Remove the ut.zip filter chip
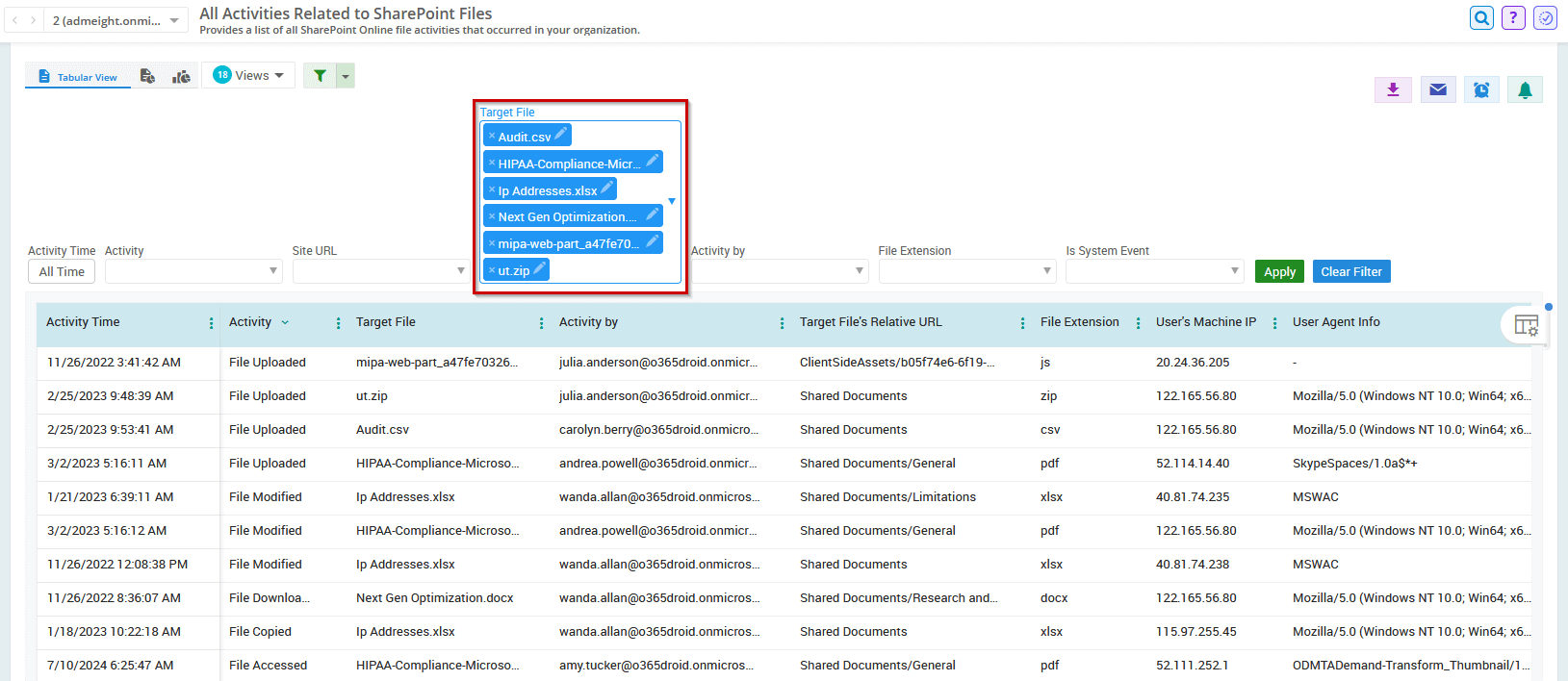 point(492,270)
